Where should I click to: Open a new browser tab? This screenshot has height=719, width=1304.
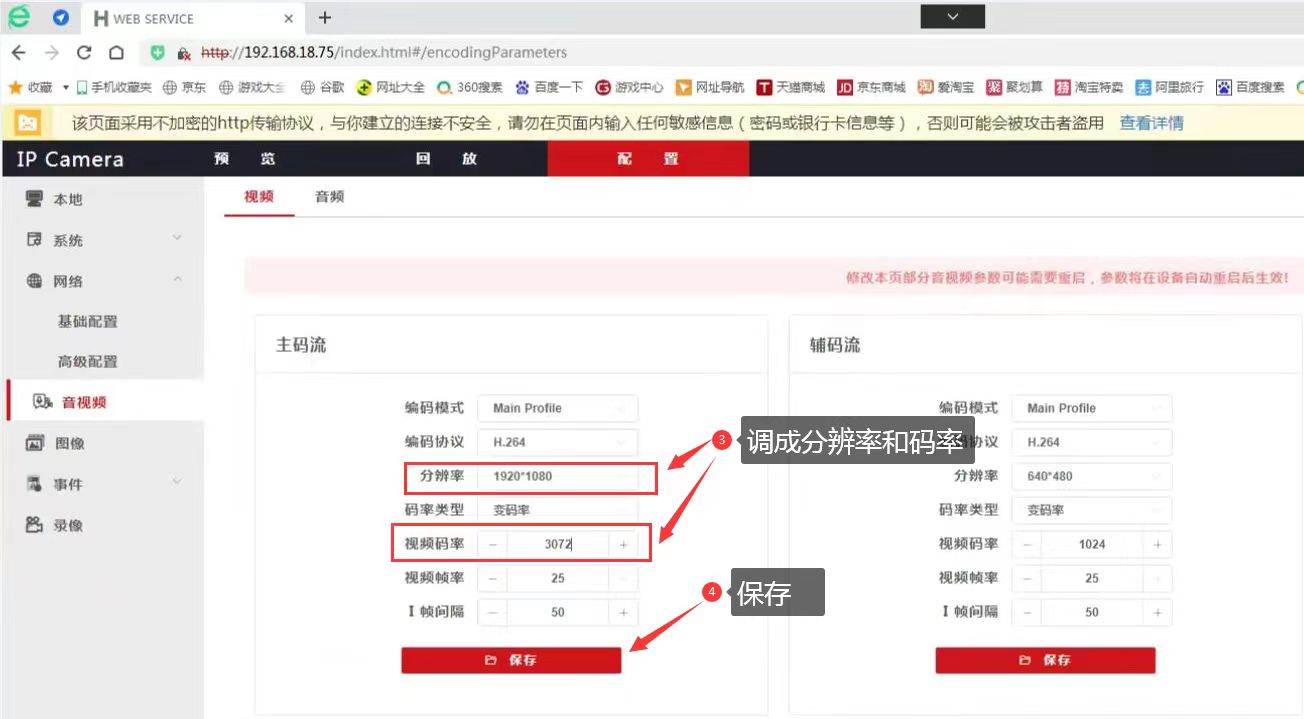[325, 18]
